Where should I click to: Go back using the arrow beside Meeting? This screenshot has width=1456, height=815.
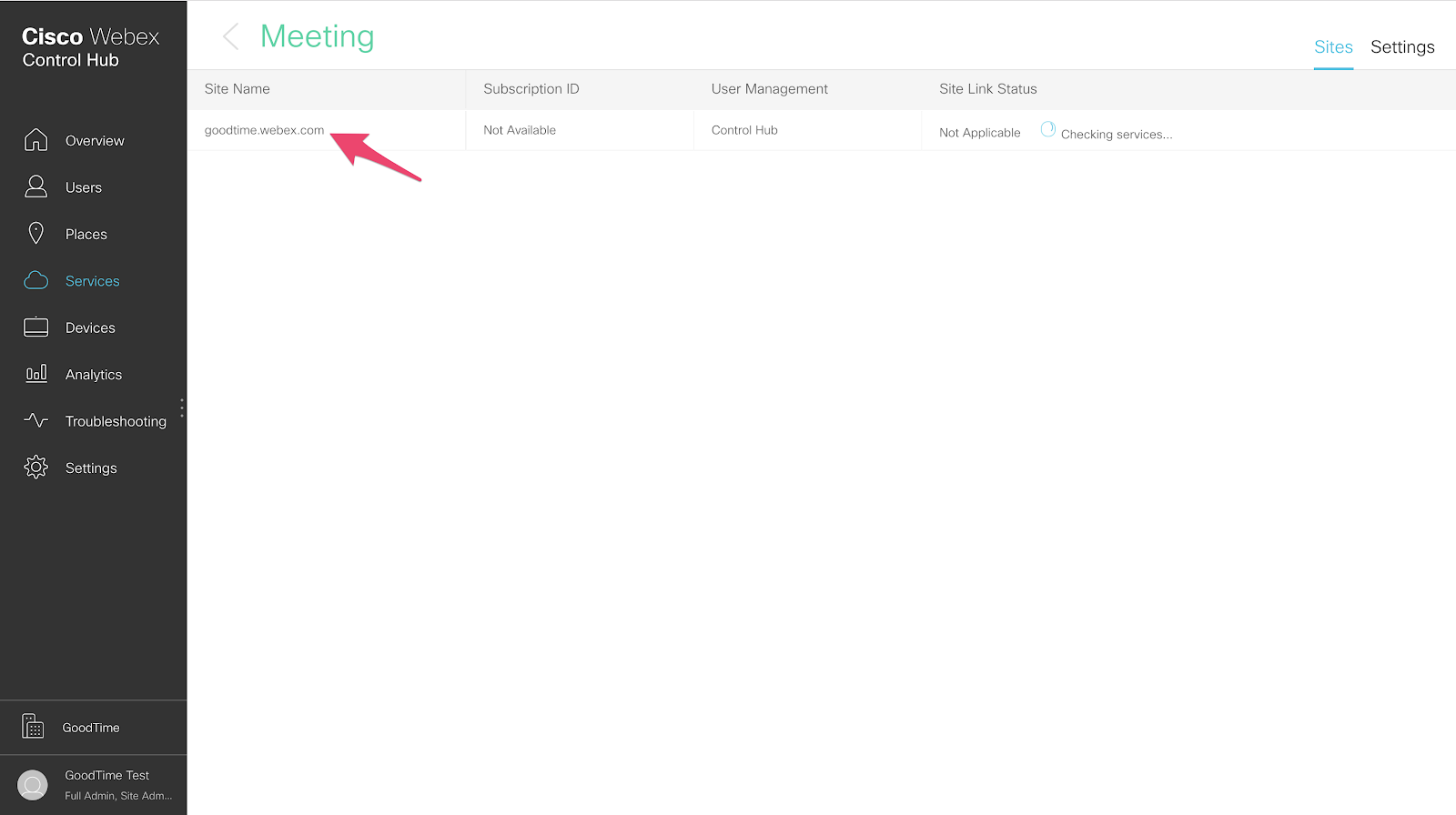[x=231, y=36]
